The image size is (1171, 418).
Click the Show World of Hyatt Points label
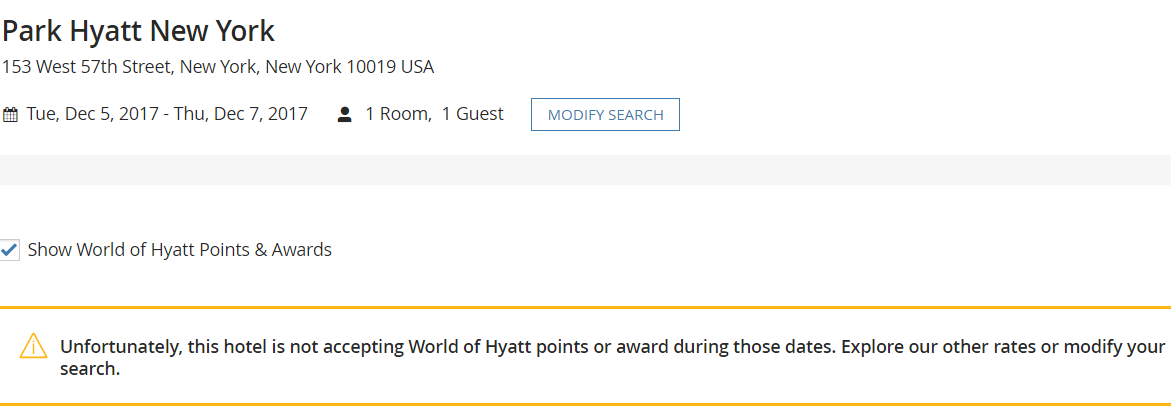(x=180, y=250)
